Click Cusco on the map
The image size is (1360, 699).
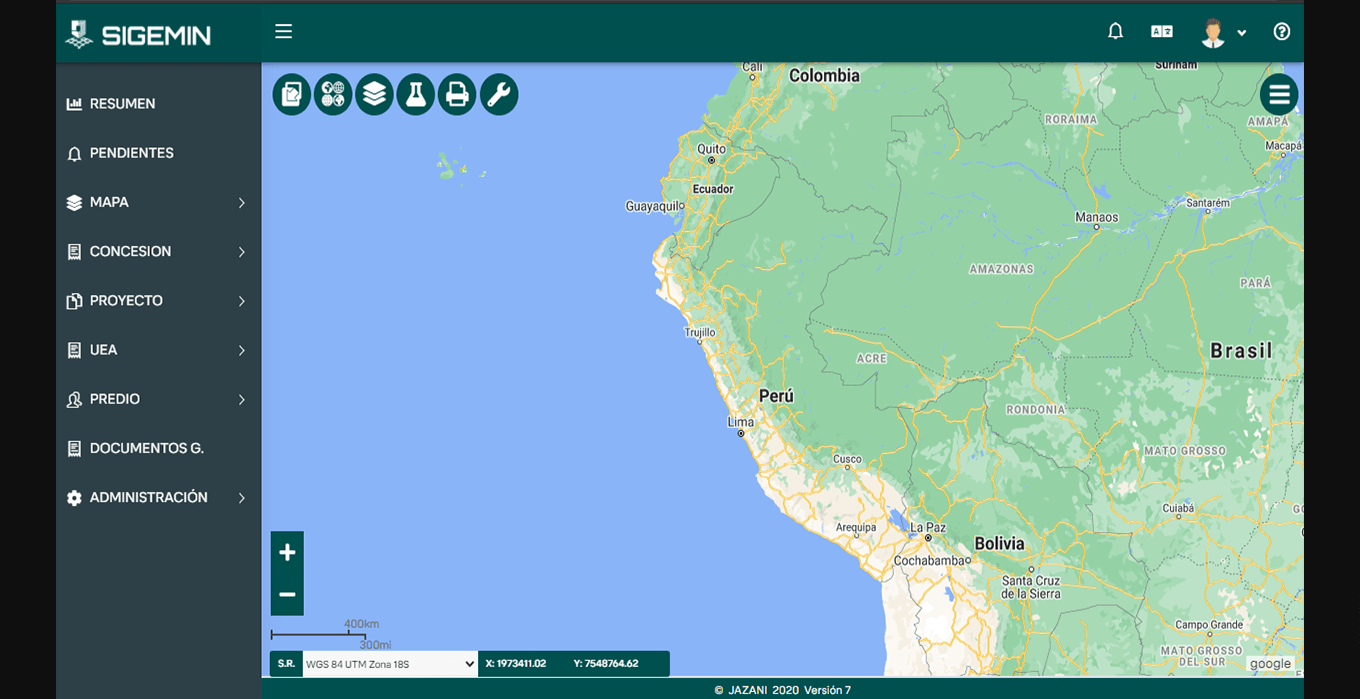(x=847, y=460)
